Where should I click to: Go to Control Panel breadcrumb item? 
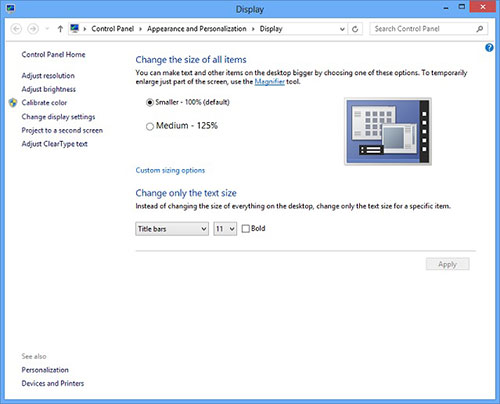[113, 29]
